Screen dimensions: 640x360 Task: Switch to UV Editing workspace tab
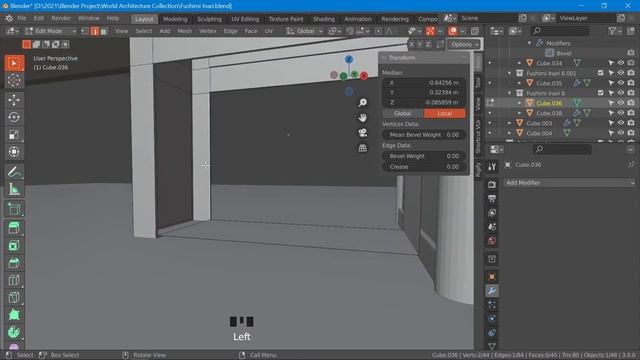pos(245,19)
